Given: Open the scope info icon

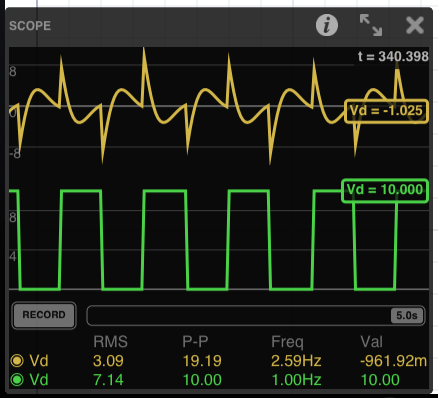Looking at the screenshot, I should [327, 25].
